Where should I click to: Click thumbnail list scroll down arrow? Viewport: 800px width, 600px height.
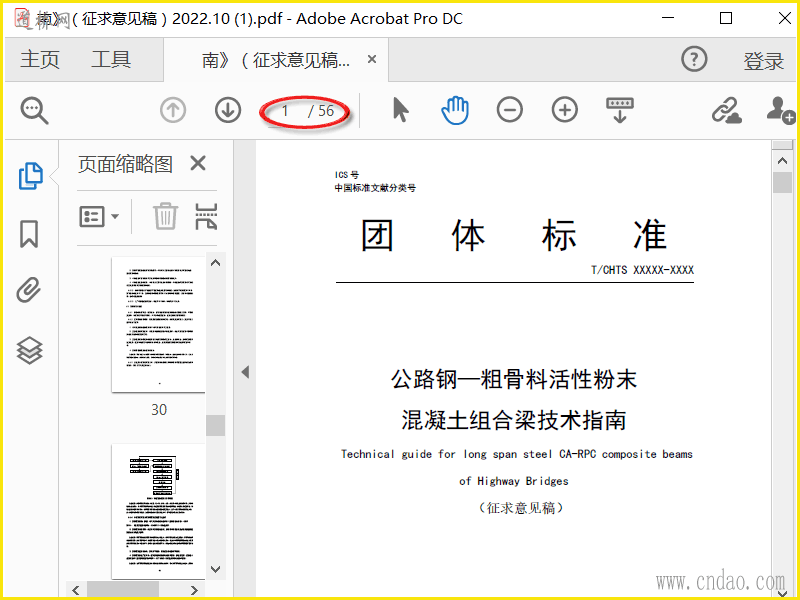pos(216,569)
